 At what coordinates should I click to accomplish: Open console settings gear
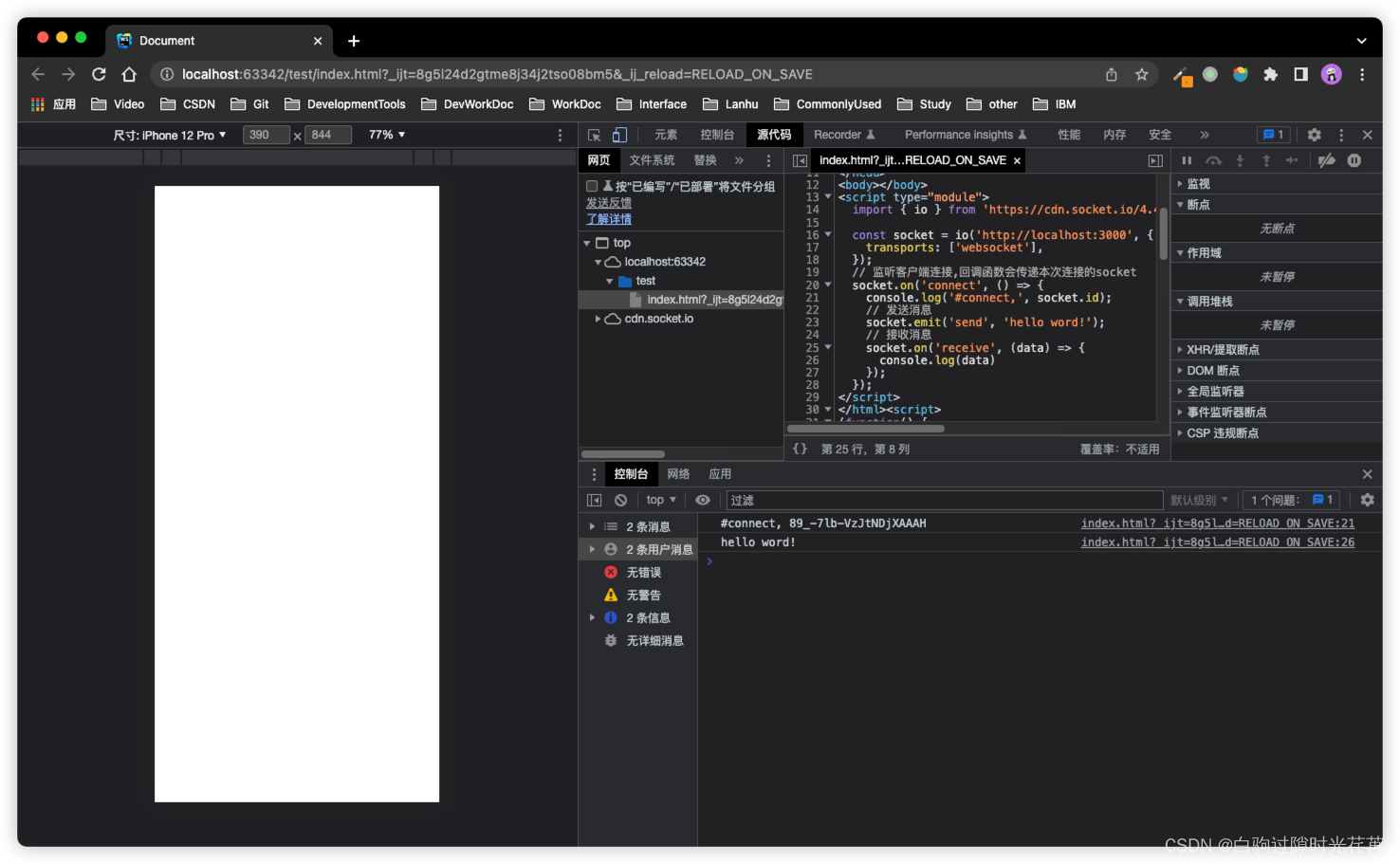coord(1367,500)
